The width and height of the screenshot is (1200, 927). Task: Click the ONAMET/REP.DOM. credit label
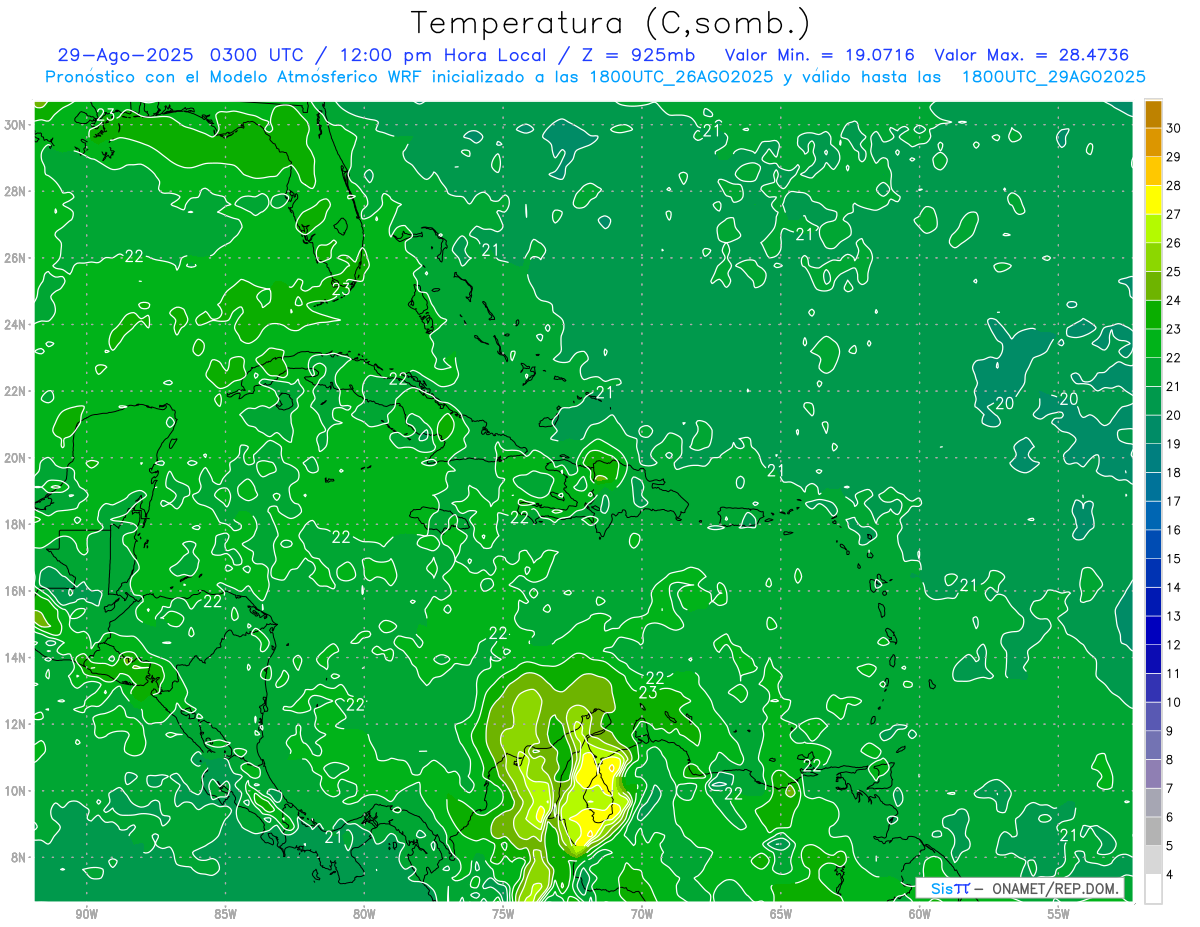[1055, 889]
